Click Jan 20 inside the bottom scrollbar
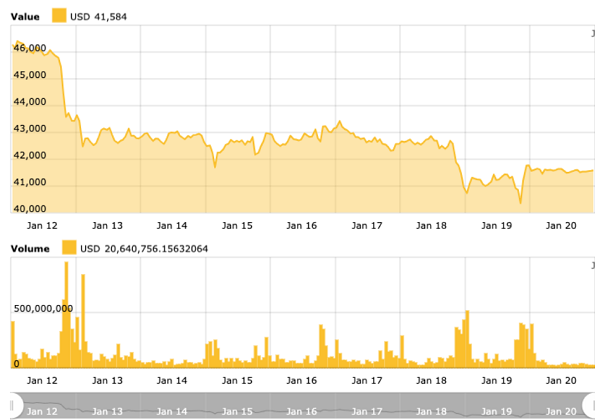 563,411
